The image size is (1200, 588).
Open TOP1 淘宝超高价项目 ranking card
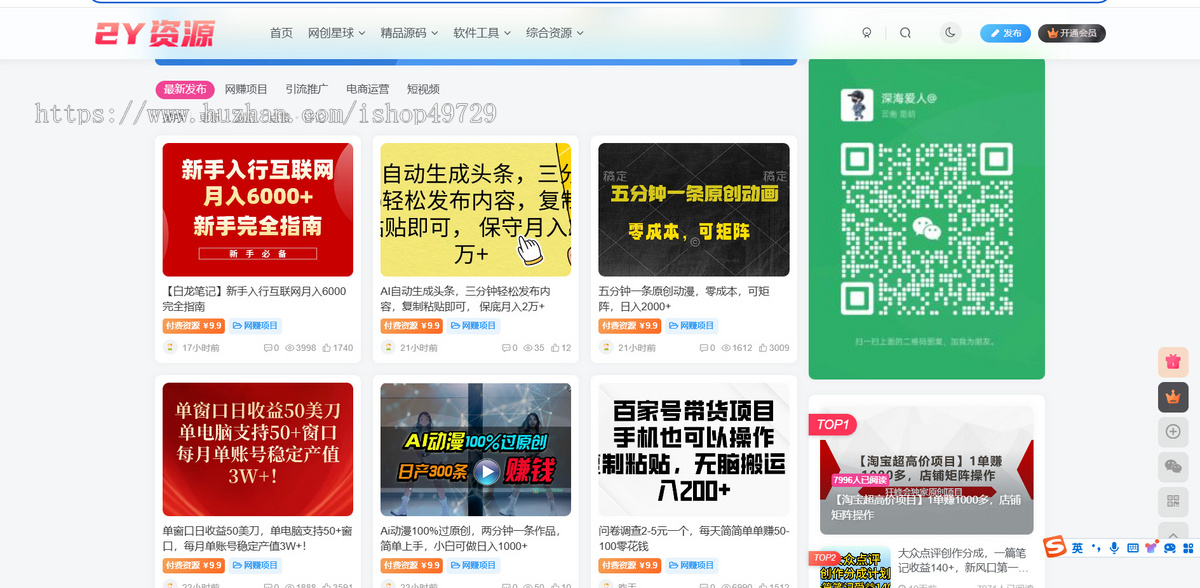pos(927,470)
